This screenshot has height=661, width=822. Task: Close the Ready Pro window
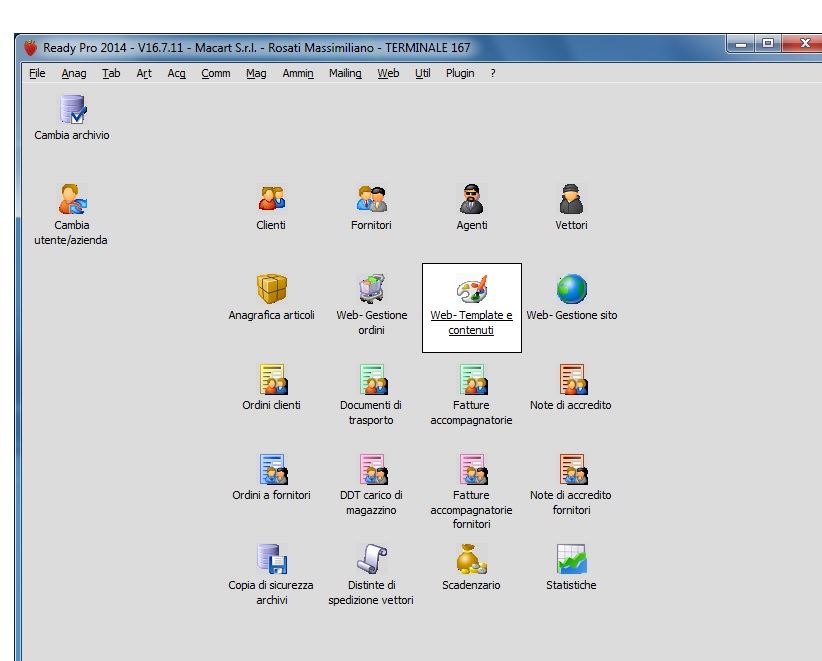coord(802,44)
